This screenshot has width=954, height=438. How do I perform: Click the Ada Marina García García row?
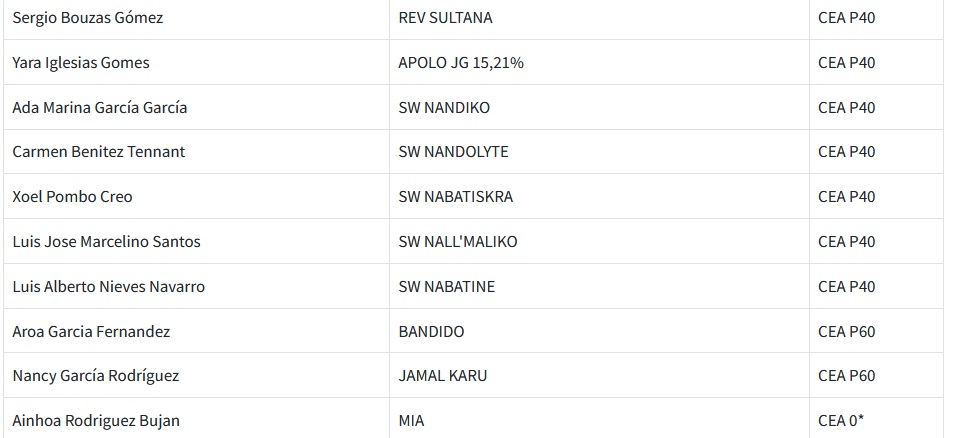click(100, 108)
